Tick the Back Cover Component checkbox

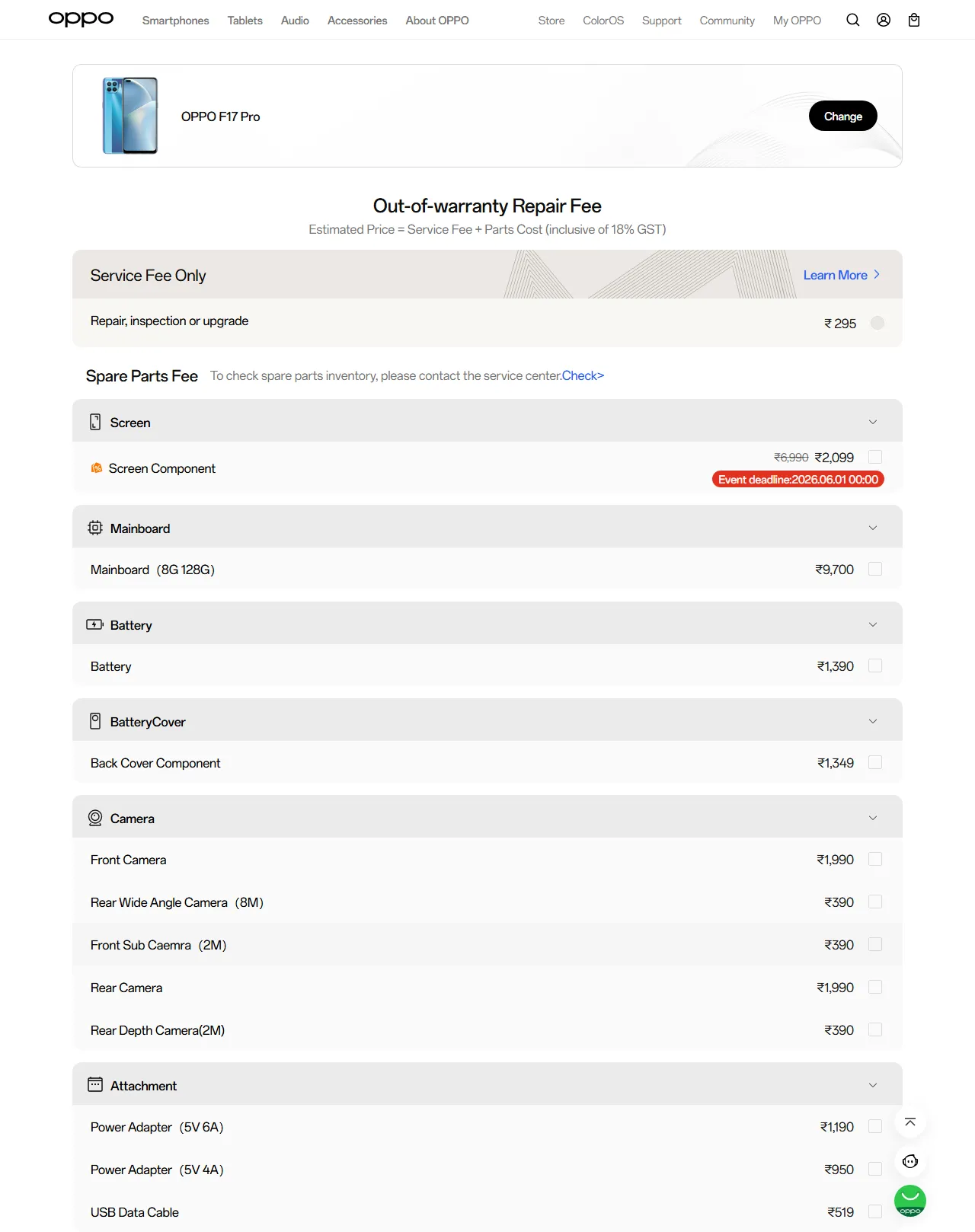coord(875,762)
